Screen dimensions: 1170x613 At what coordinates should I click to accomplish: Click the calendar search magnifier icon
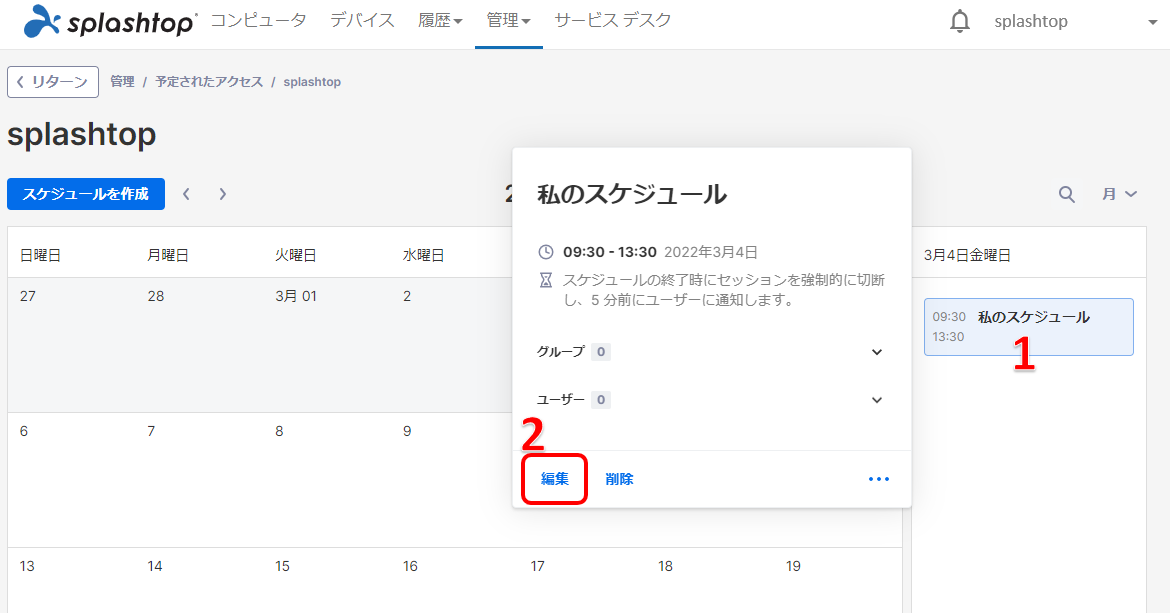1066,195
